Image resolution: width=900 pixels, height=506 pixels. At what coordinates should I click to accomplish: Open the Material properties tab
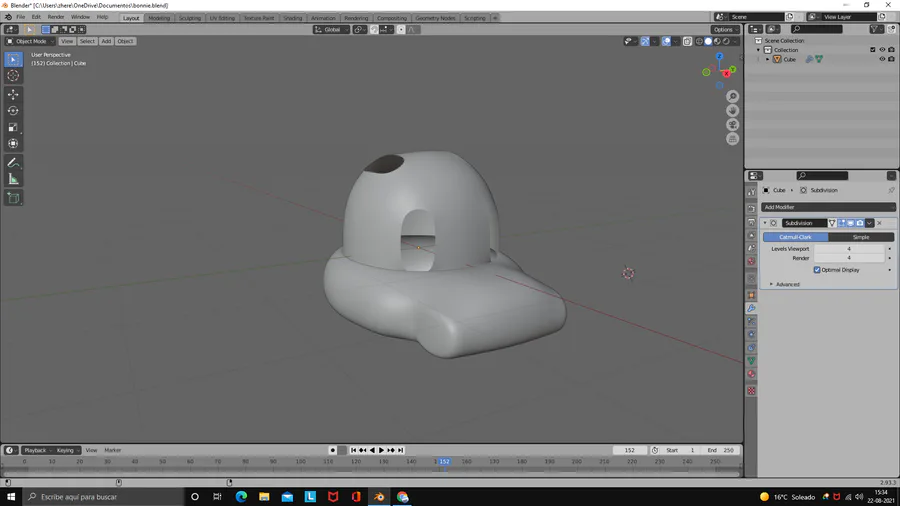click(x=751, y=374)
